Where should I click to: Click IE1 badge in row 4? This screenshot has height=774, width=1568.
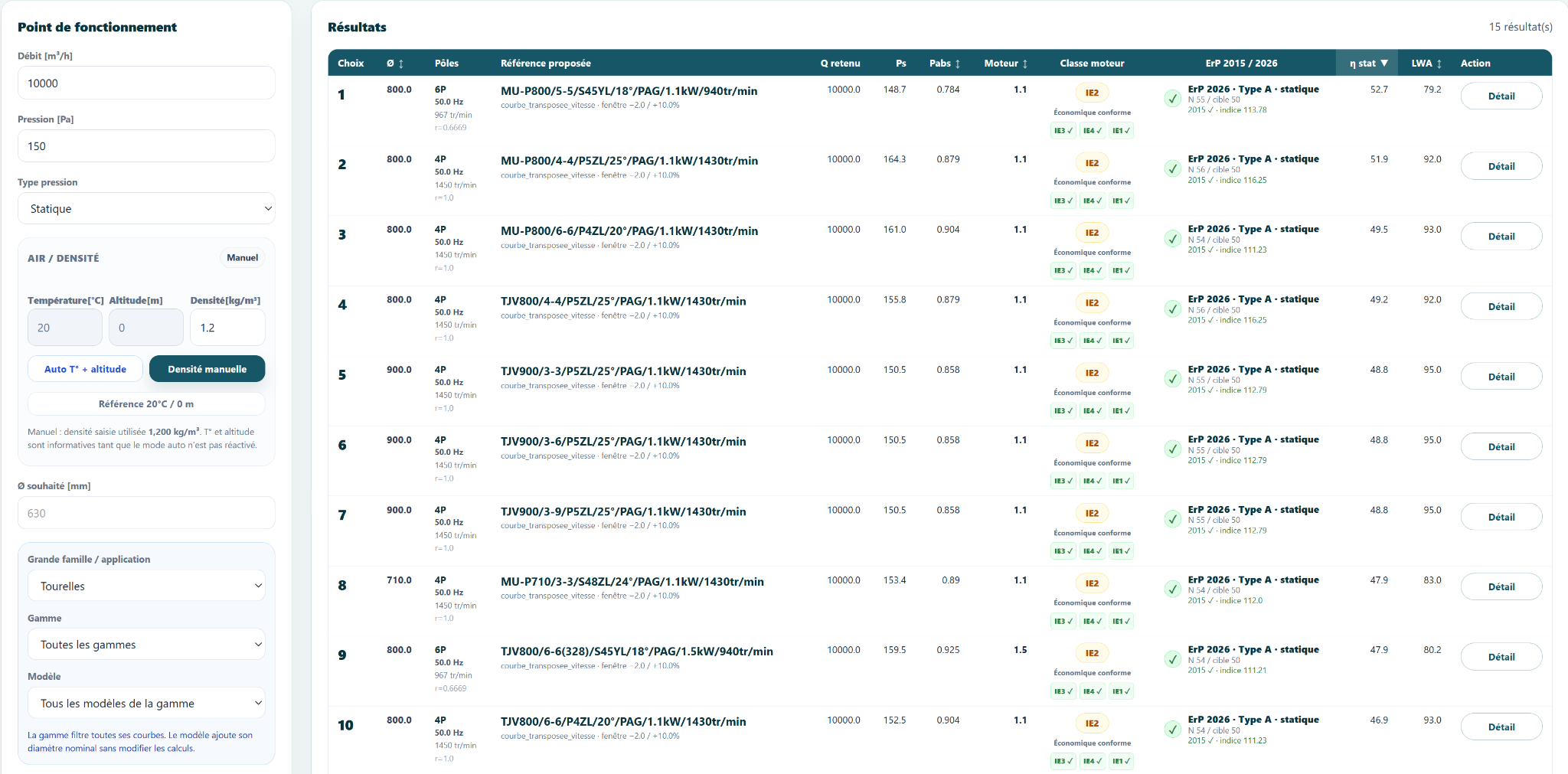[x=1121, y=341]
